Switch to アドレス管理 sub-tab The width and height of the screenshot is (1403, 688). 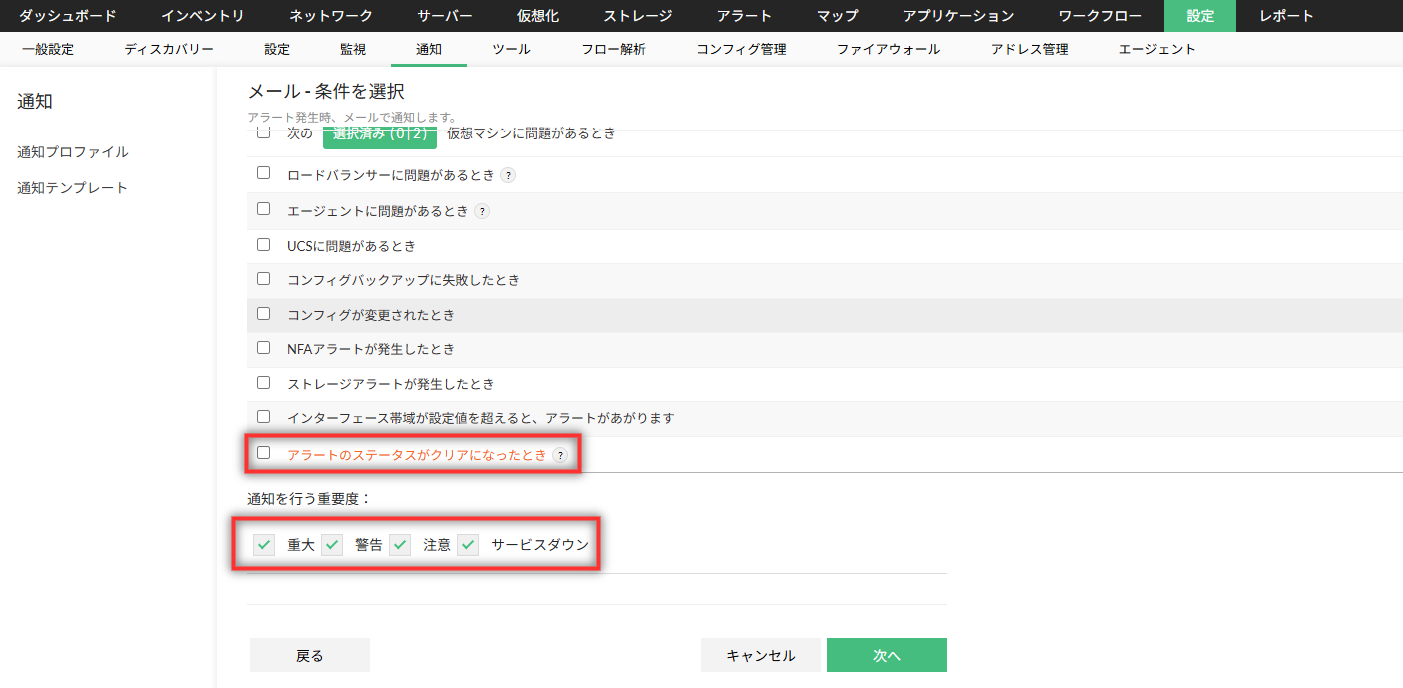point(1029,49)
